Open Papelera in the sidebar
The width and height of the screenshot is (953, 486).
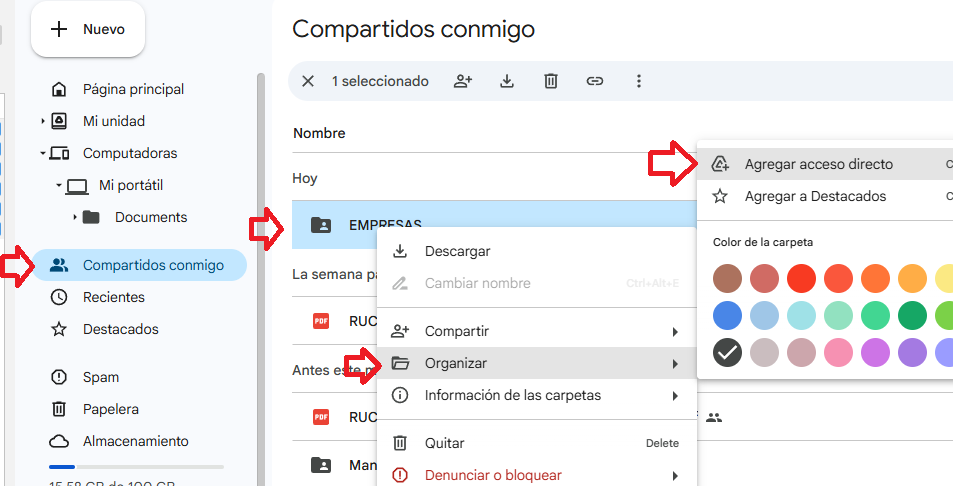point(110,409)
